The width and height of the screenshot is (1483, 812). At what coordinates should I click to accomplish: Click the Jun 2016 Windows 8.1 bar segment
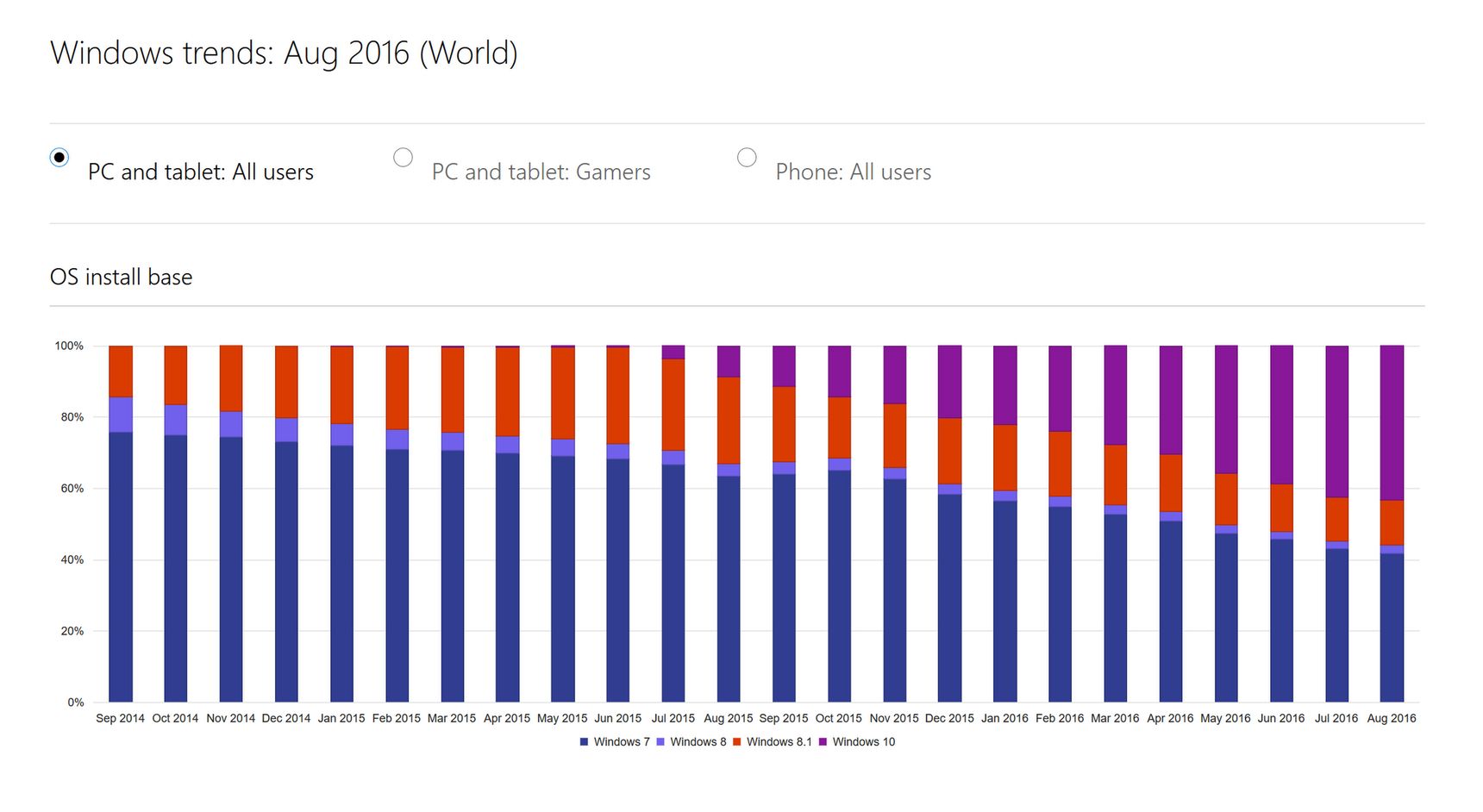[x=1281, y=509]
